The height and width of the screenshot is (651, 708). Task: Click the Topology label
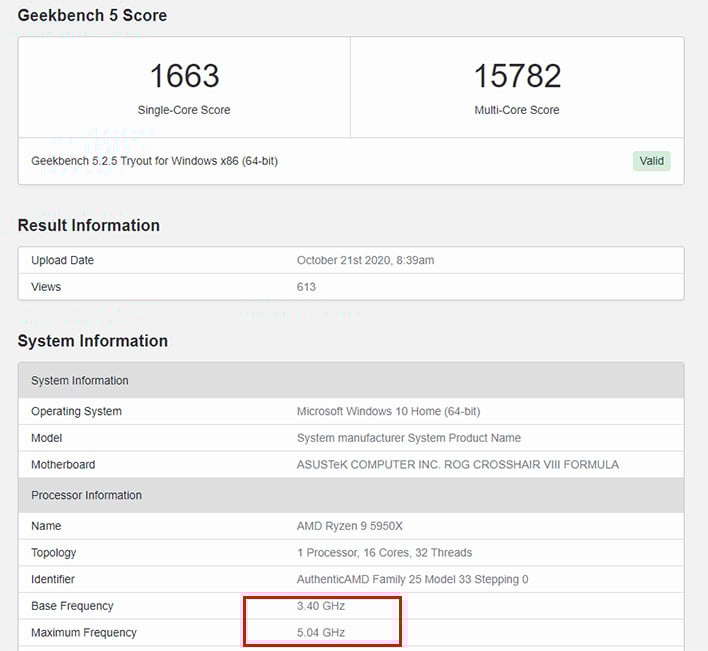[54, 553]
